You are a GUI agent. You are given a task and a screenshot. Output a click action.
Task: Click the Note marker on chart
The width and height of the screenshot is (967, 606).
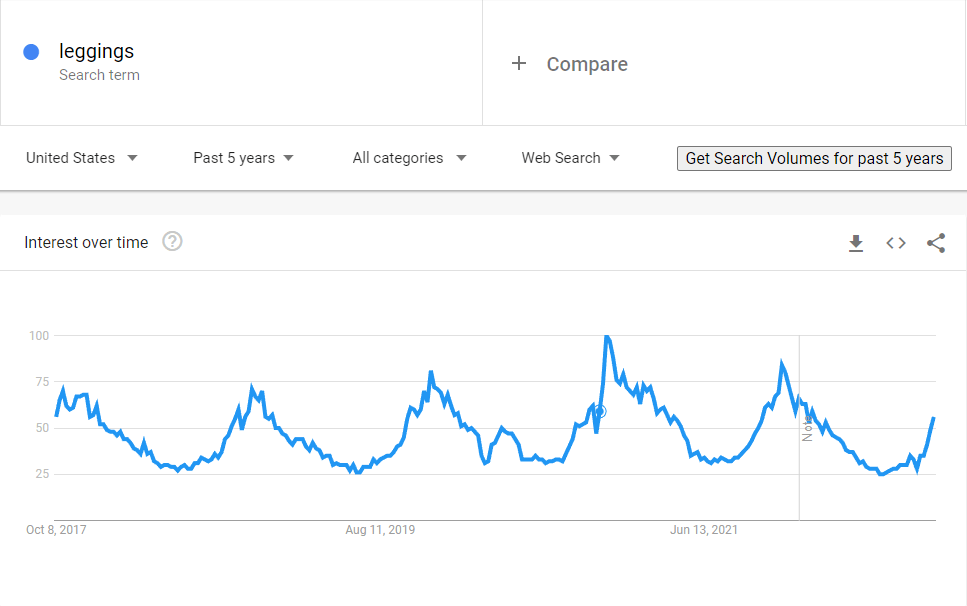point(807,428)
